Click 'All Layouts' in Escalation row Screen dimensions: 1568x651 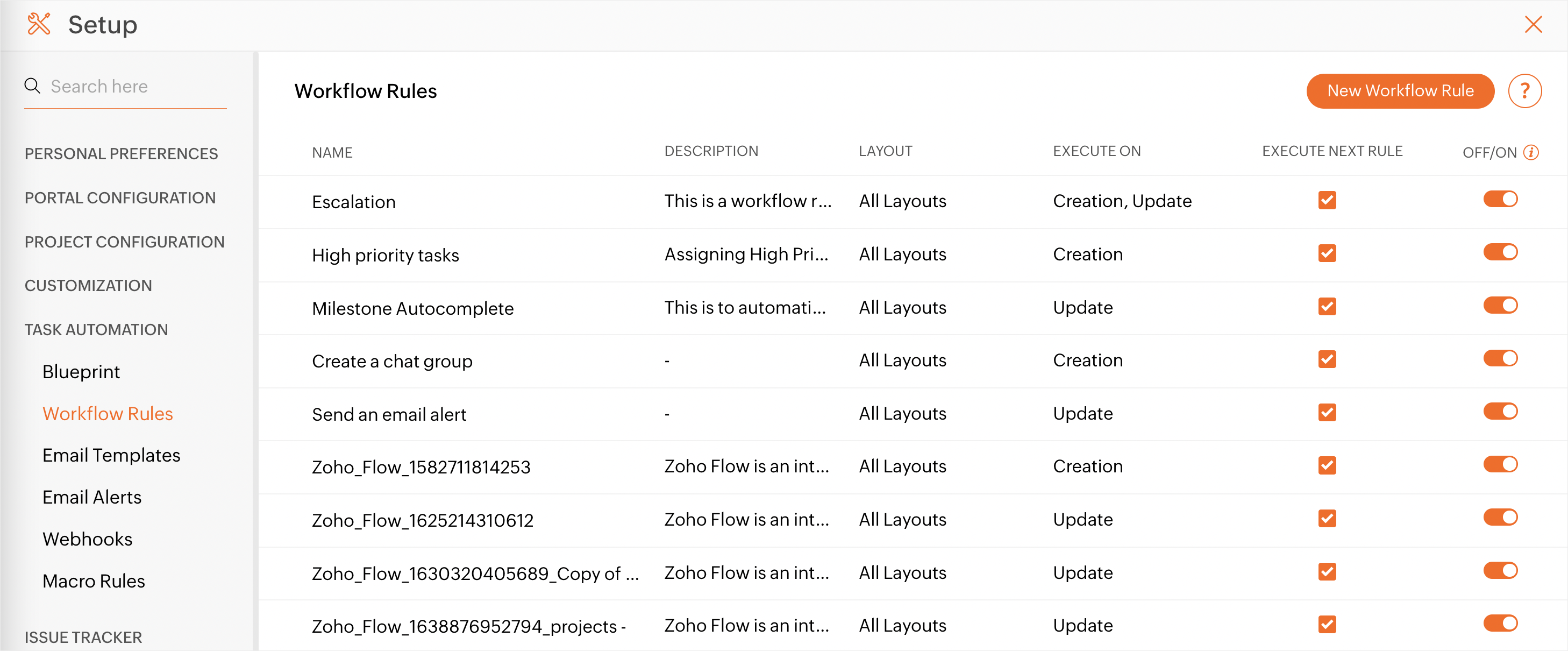click(902, 201)
